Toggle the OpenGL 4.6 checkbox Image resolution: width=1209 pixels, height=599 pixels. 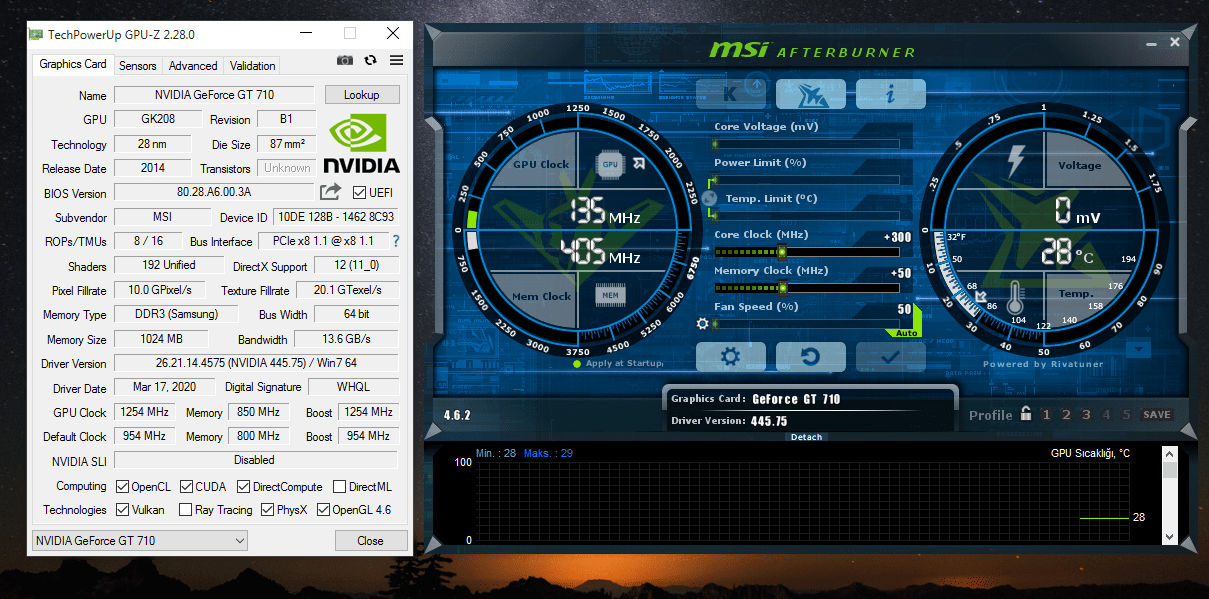(324, 510)
